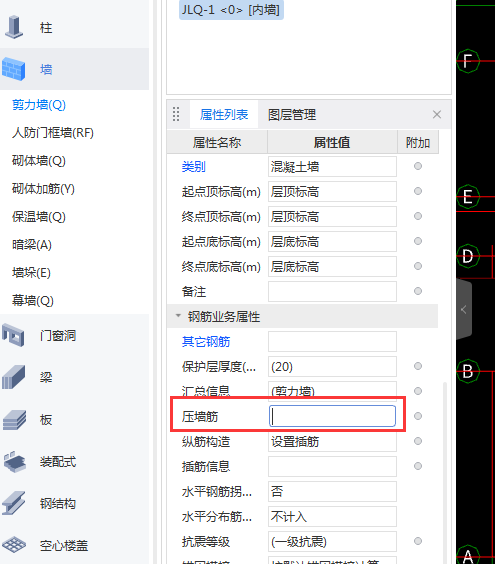
Task: Open the 类别 value 混凝土墙 field
Action: (332, 166)
